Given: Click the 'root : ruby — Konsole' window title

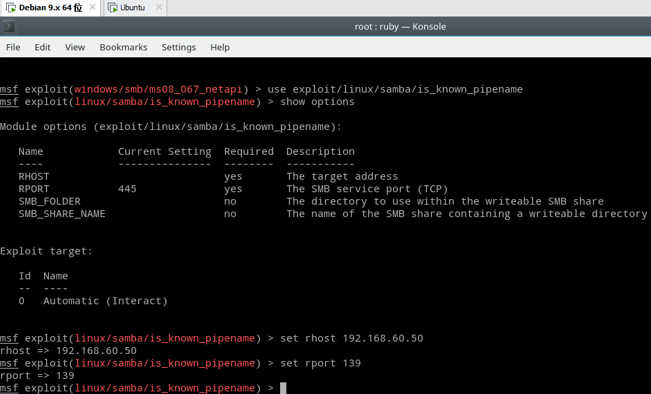Looking at the screenshot, I should pyautogui.click(x=400, y=27).
